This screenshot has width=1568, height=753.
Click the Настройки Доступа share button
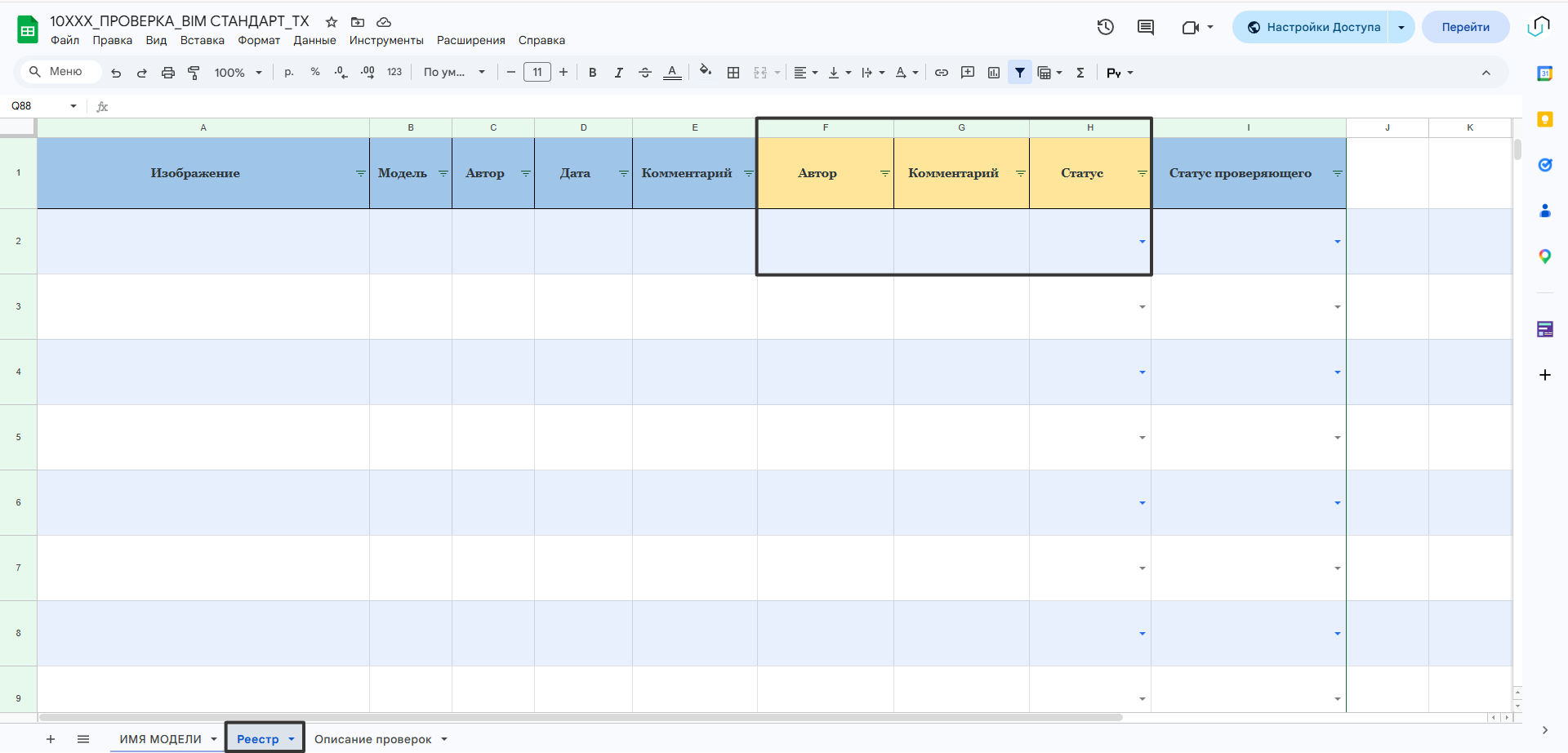click(x=1313, y=27)
